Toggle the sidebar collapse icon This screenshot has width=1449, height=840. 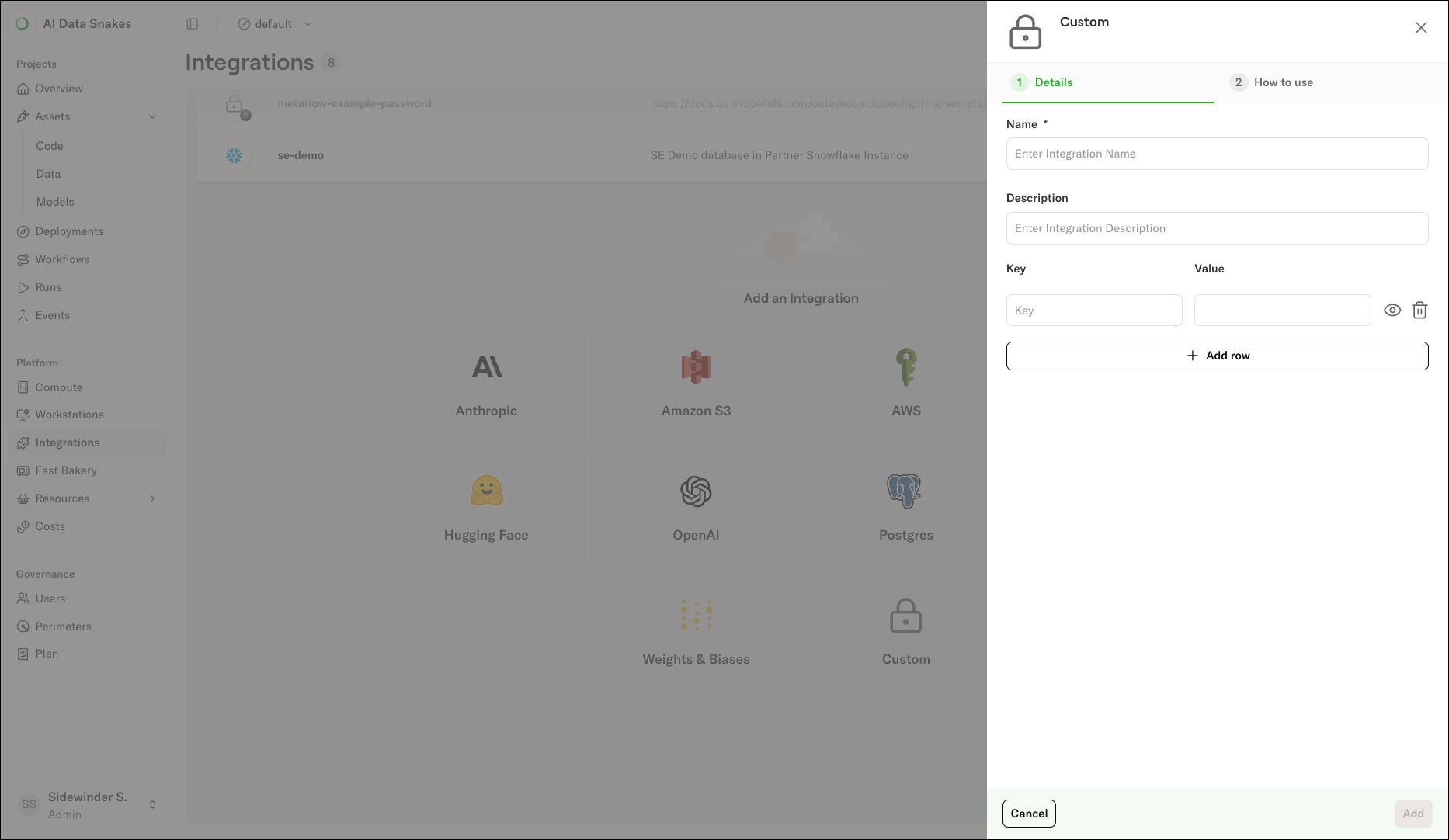[193, 24]
